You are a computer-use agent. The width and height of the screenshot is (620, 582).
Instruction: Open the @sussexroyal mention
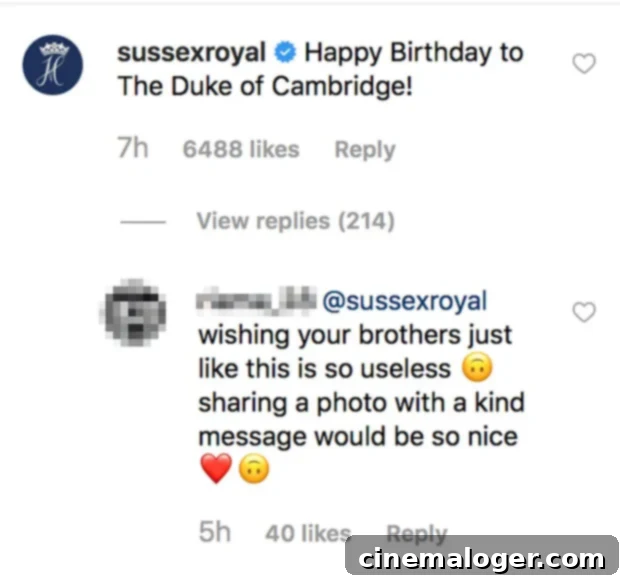(405, 301)
